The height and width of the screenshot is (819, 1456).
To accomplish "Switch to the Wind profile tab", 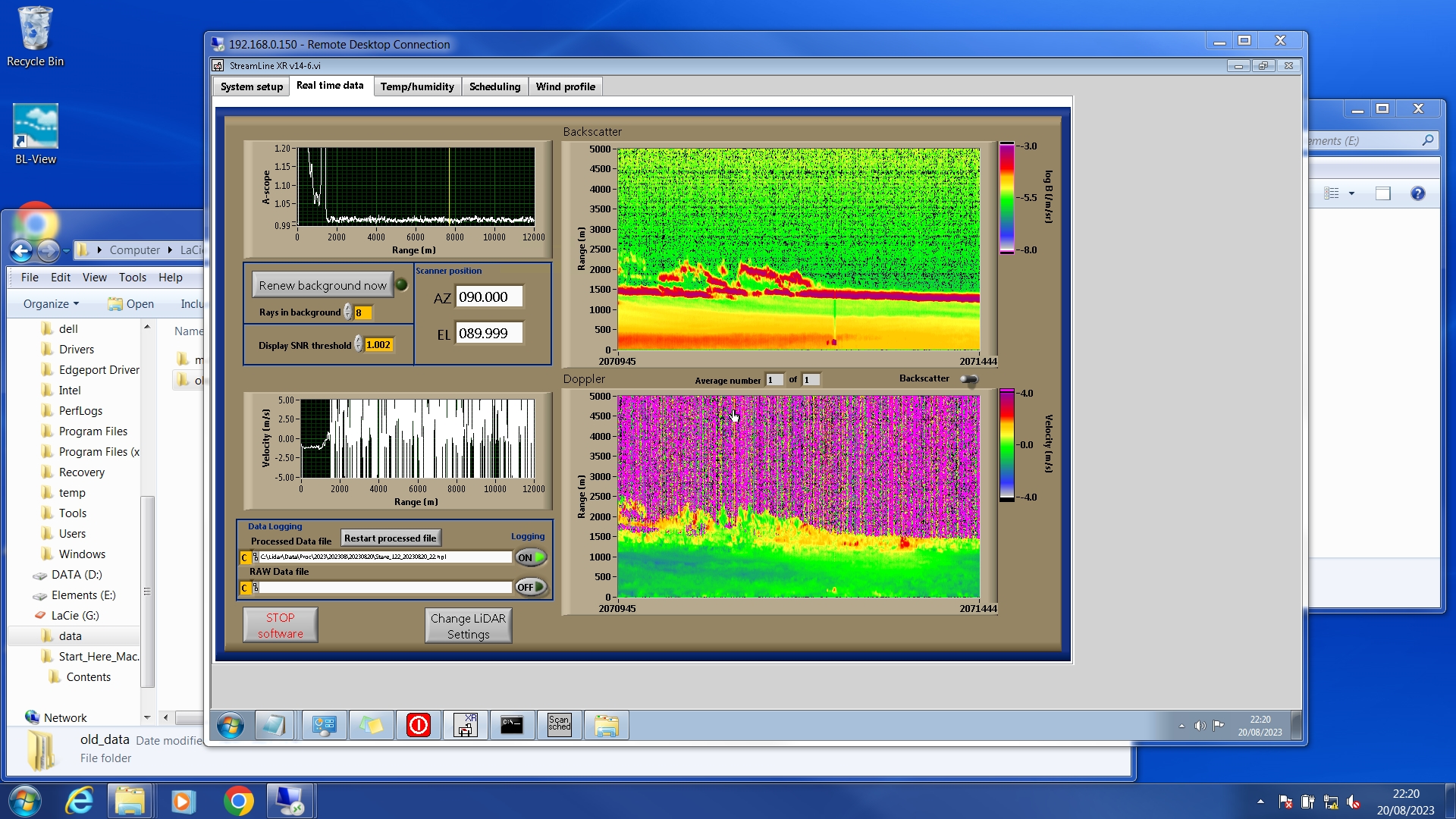I will pos(565,86).
